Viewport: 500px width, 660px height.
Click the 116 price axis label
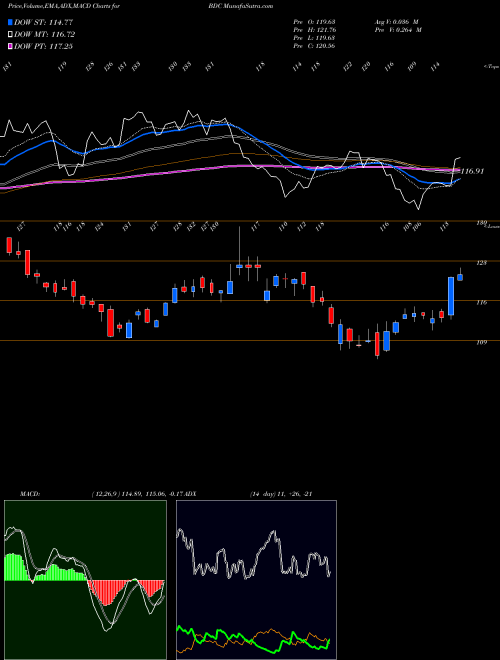(481, 302)
